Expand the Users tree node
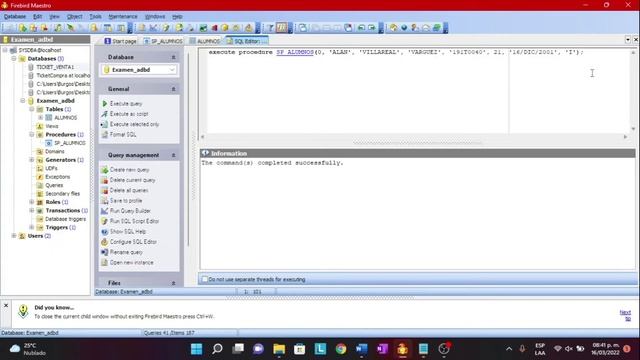Screen dimensions: 640x360 coord(13,236)
